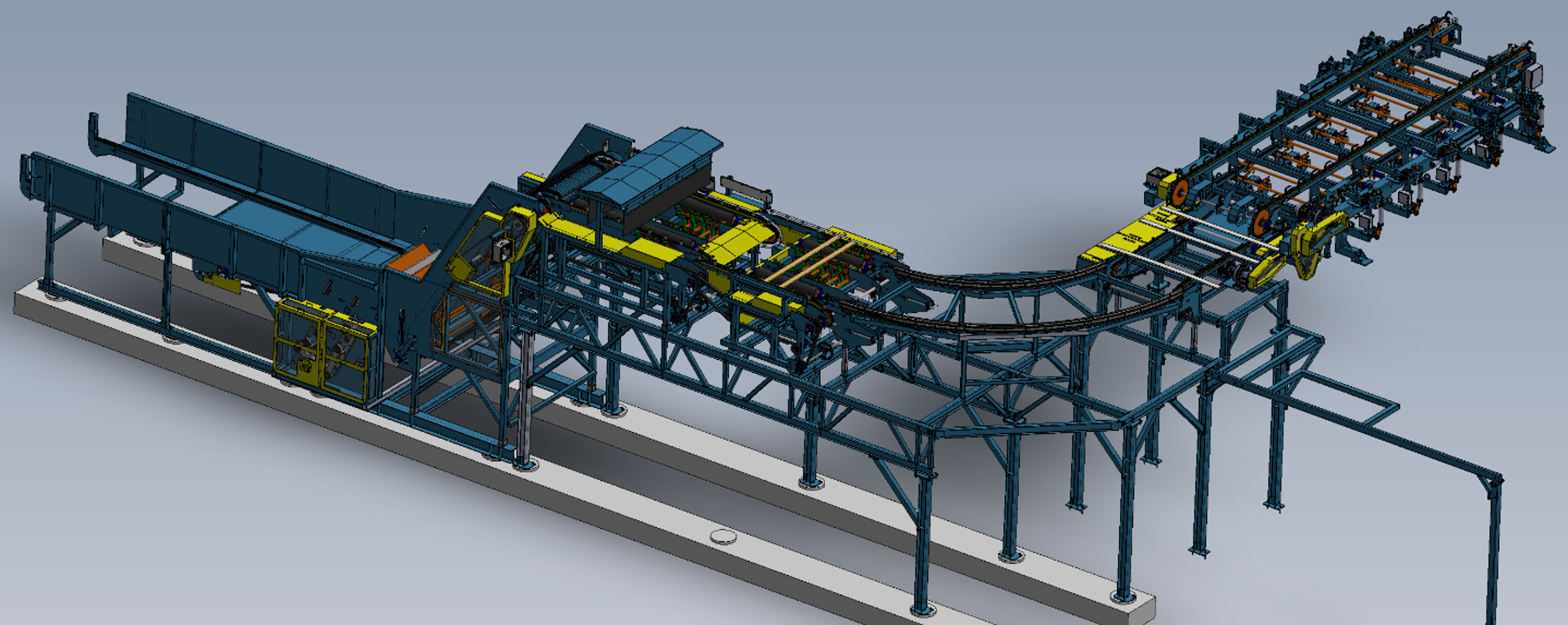
Task: Click the yellow framed window guard on the hopper
Action: 476,248
